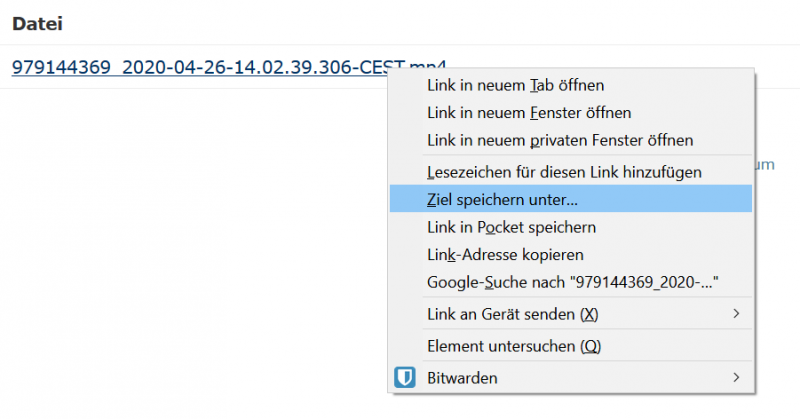
Task: Expand the Bitwarden submenu arrow
Action: [736, 377]
